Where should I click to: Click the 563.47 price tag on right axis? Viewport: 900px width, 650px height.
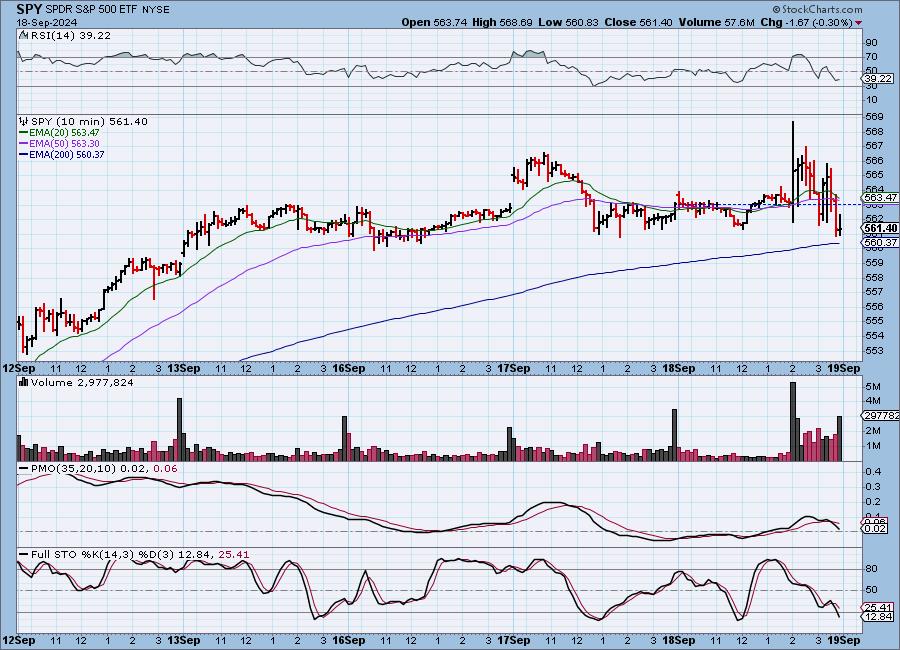pos(880,197)
